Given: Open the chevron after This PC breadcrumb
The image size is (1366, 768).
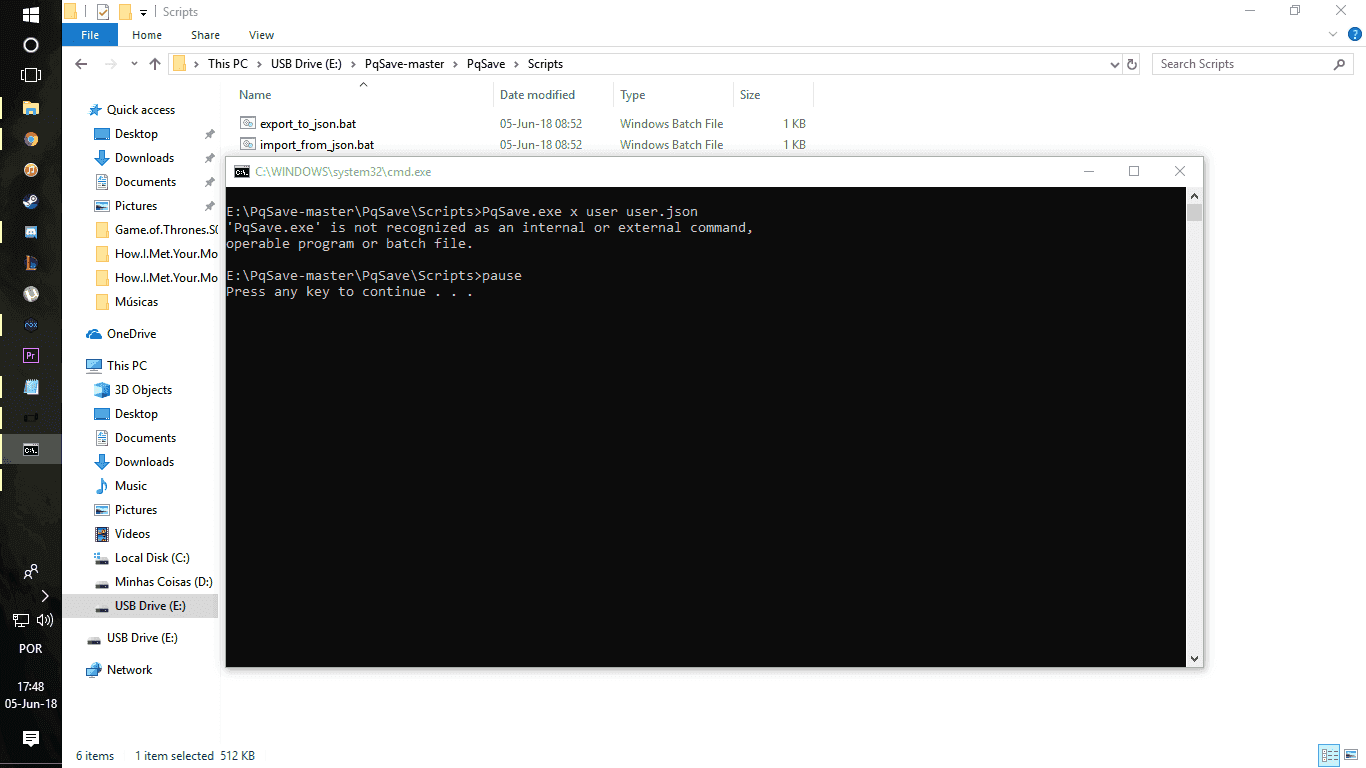Looking at the screenshot, I should pos(260,64).
